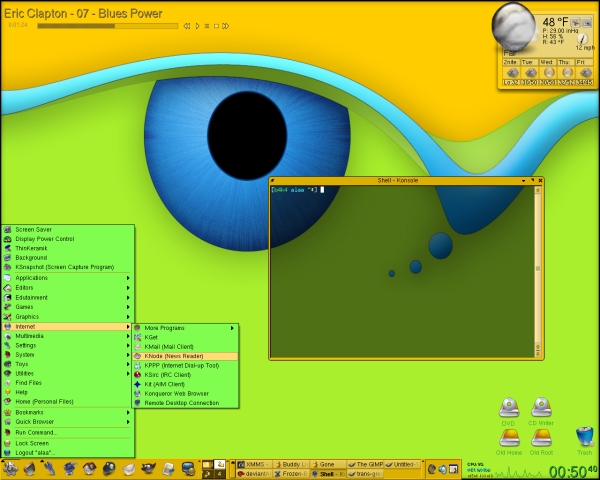Open Konqueror Web Browser

pyautogui.click(x=185, y=393)
